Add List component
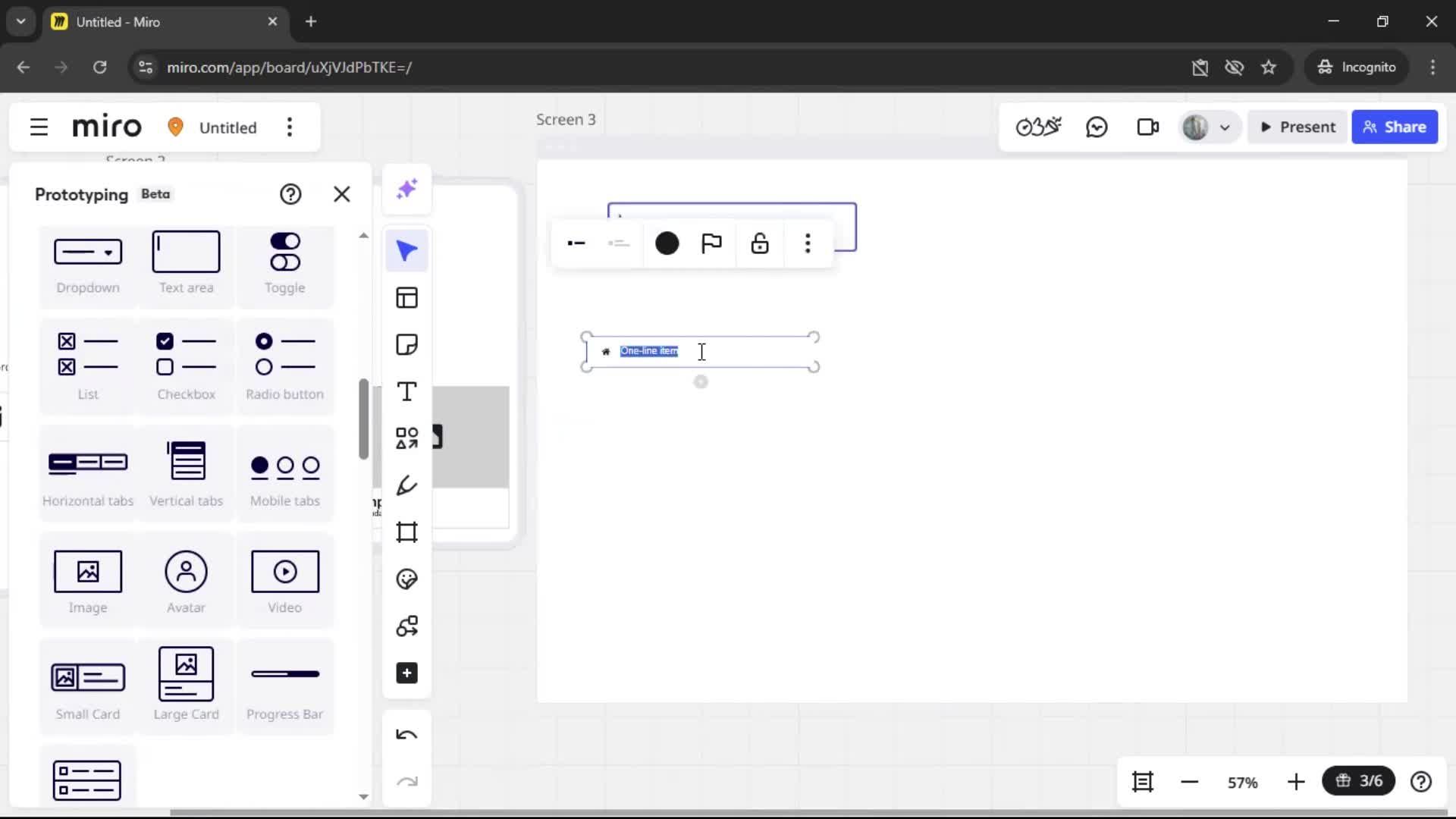Screen dimensions: 1456x819 point(88,367)
